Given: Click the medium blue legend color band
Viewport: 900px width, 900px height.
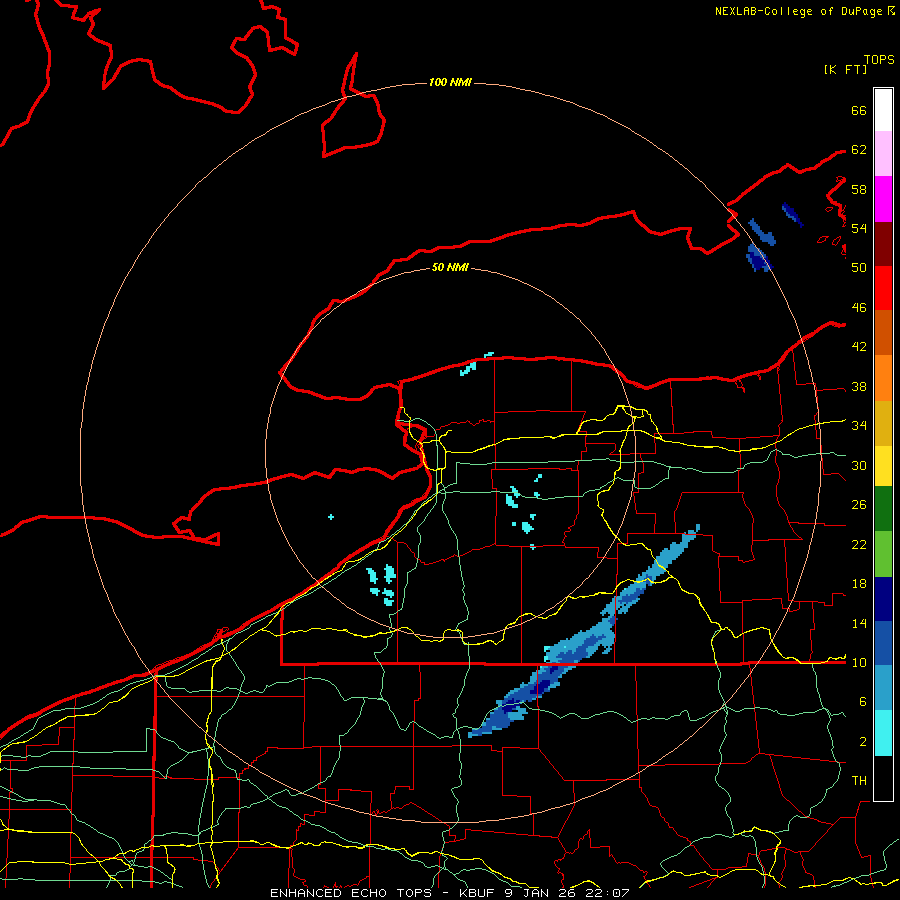Looking at the screenshot, I should click(x=883, y=643).
